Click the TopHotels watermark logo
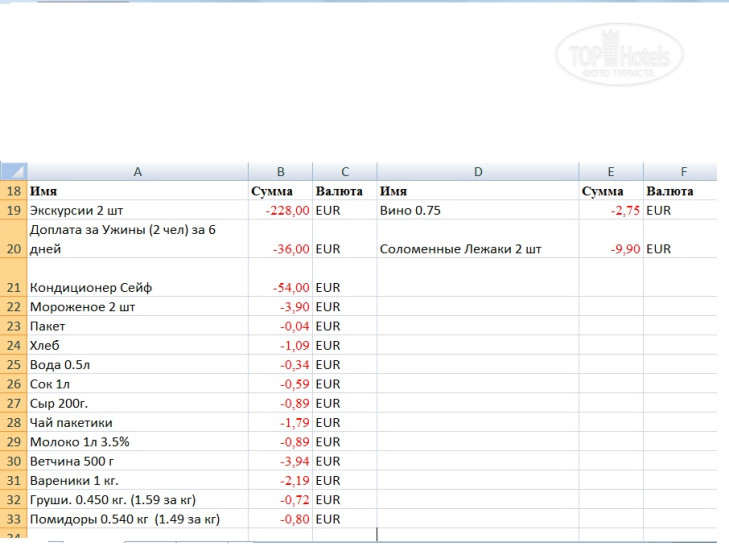The height and width of the screenshot is (550, 729). (619, 53)
